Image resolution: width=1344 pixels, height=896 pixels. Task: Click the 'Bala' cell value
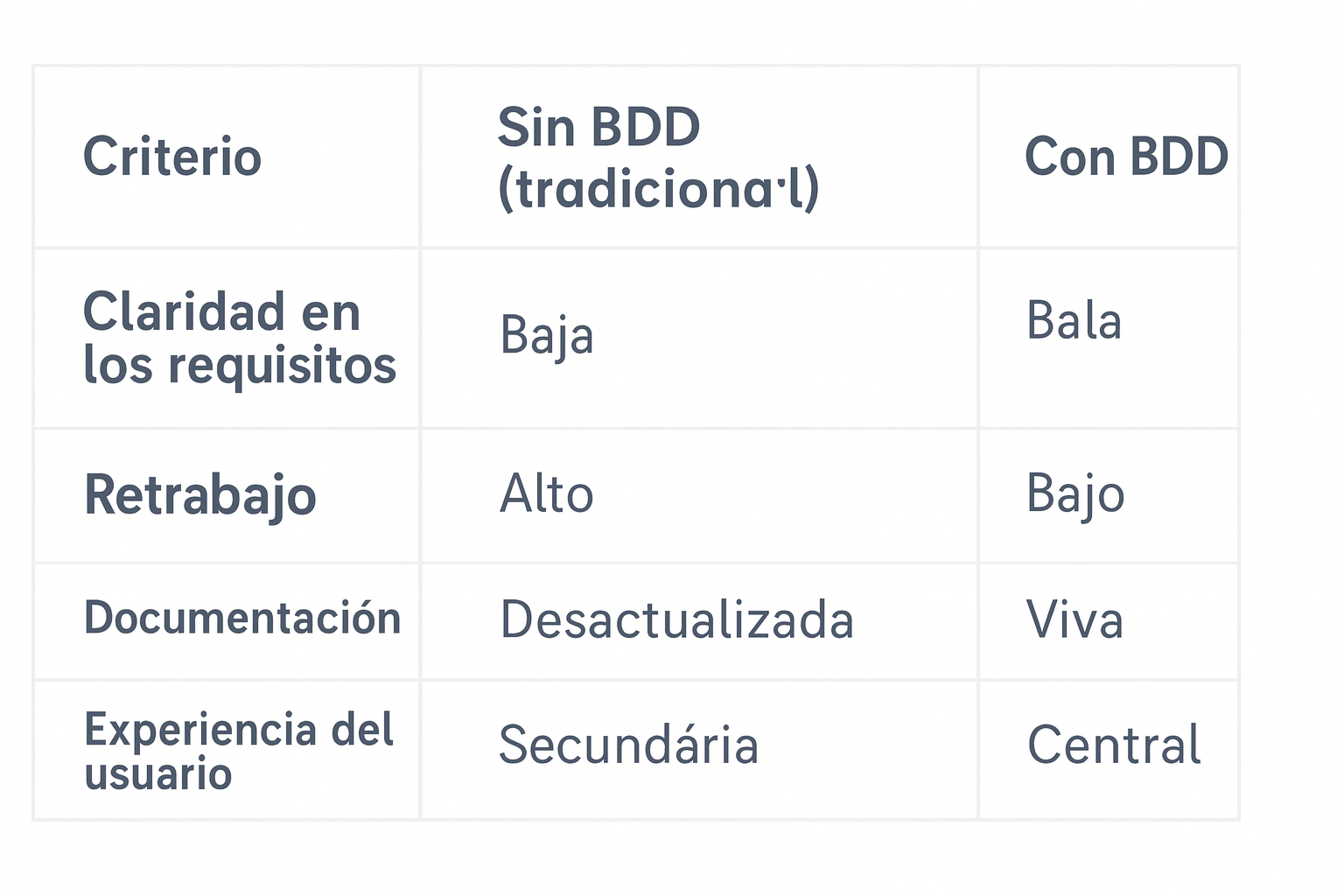pyautogui.click(x=1074, y=321)
